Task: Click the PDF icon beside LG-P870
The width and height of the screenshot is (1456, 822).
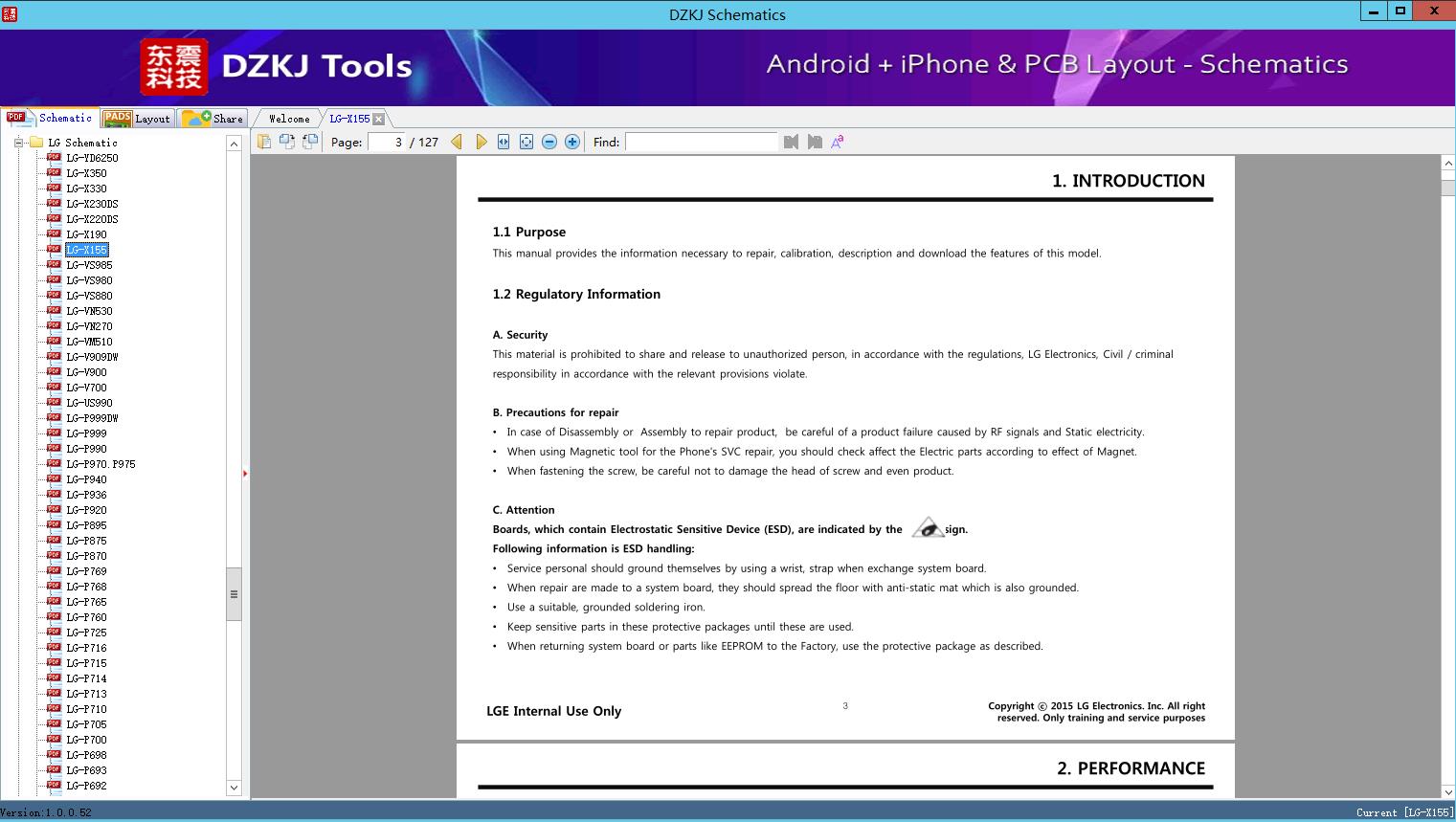Action: point(54,555)
